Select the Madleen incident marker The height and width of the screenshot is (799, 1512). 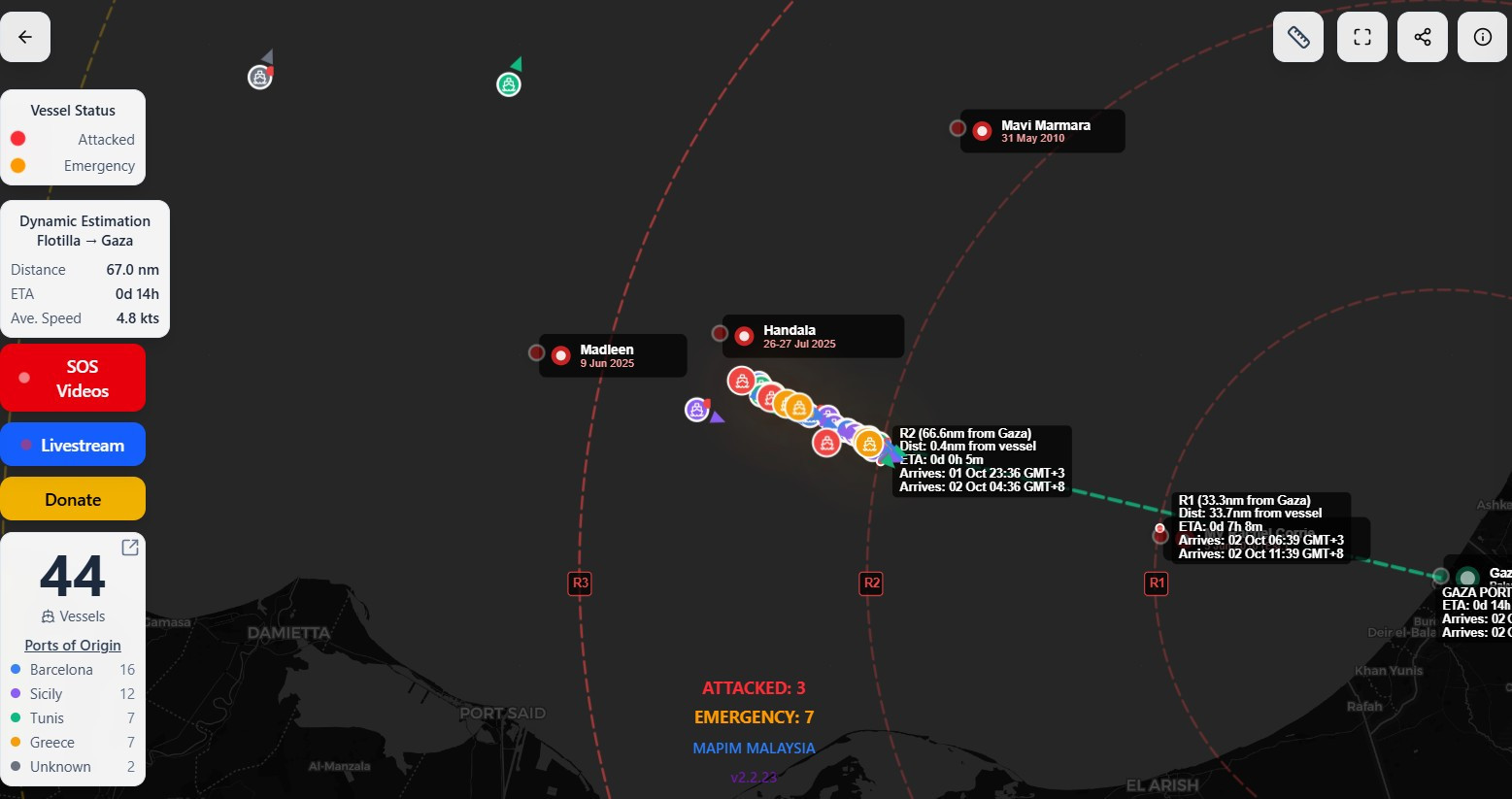[560, 355]
